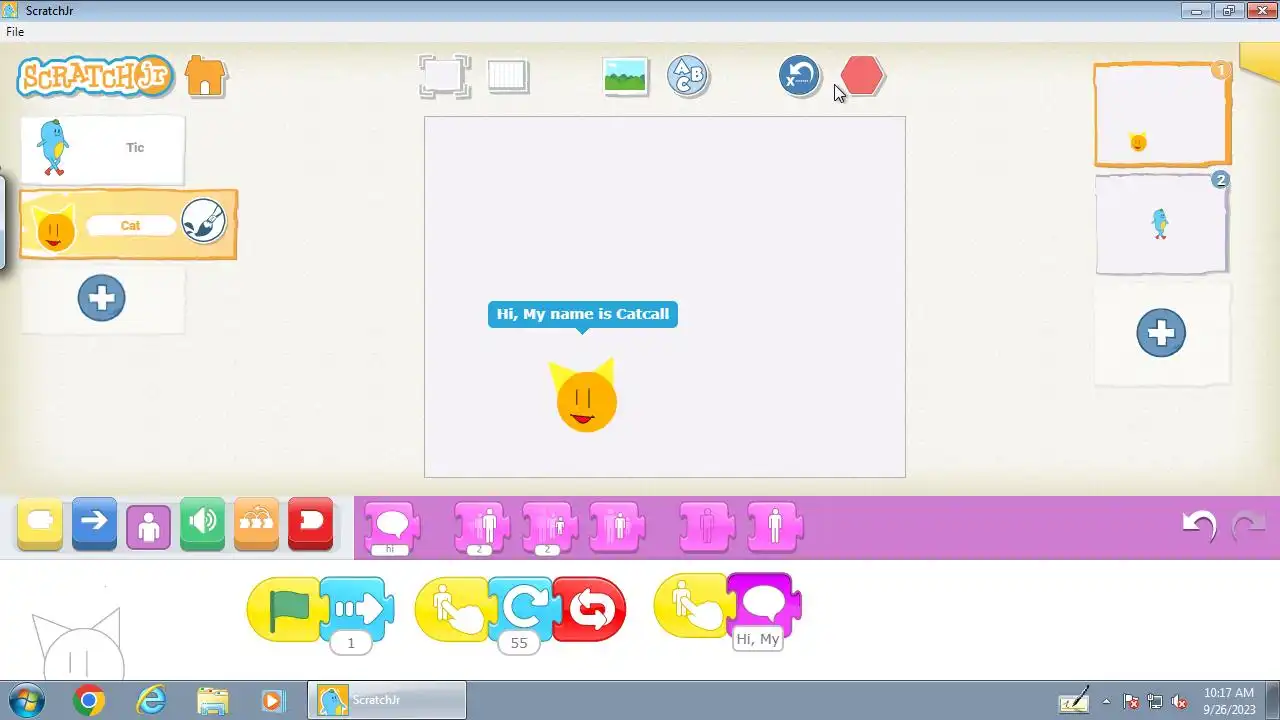
Task: Pick the Hide block in palette
Action: [x=707, y=527]
